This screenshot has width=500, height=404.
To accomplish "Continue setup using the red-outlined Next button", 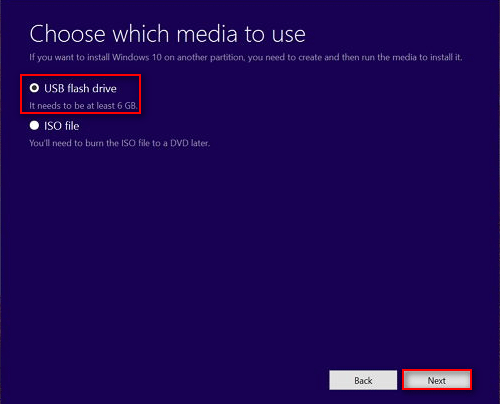I will coord(437,380).
